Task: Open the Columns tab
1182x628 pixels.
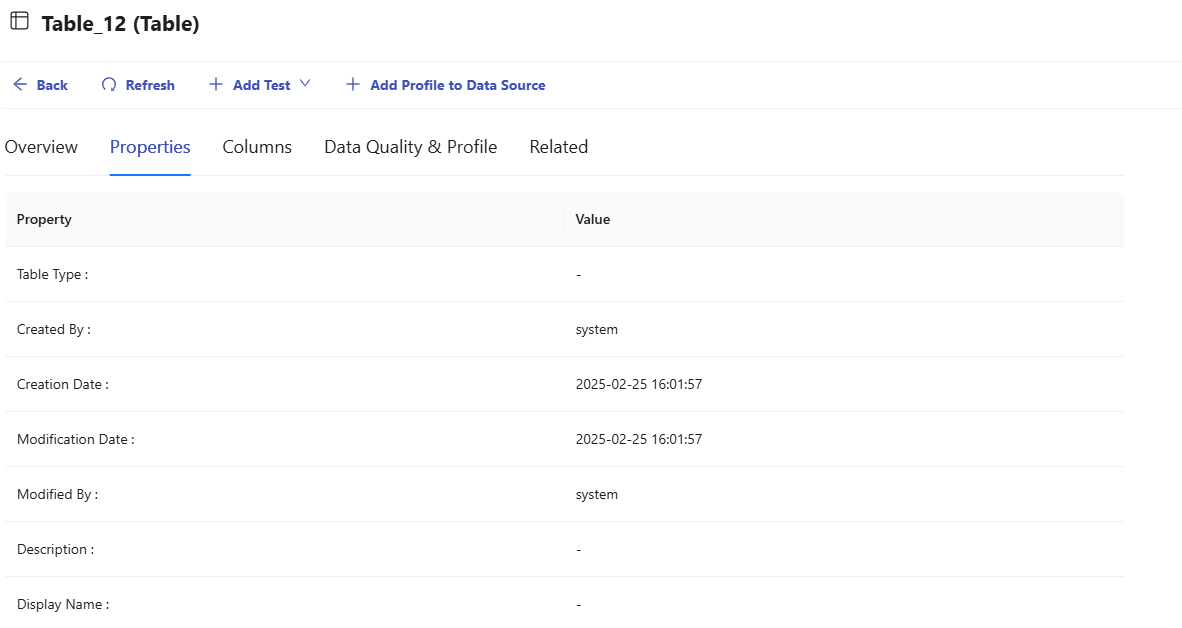Action: 257,147
